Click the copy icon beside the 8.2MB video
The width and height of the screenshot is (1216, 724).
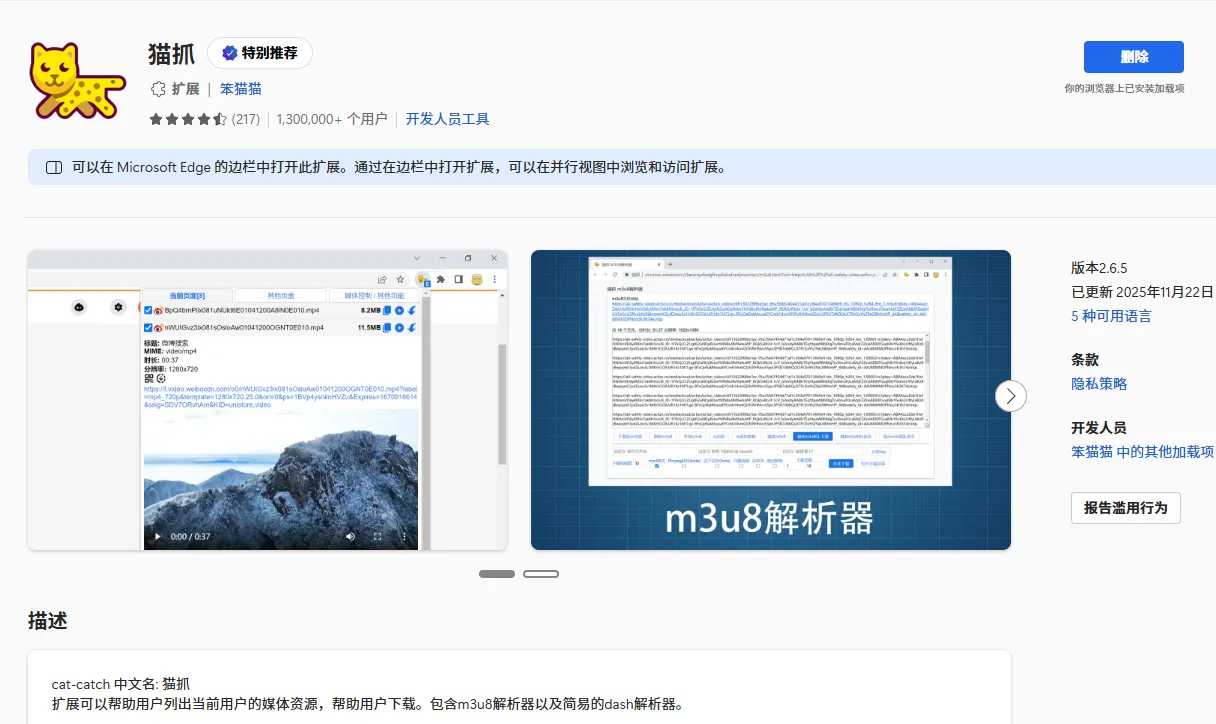click(x=386, y=310)
